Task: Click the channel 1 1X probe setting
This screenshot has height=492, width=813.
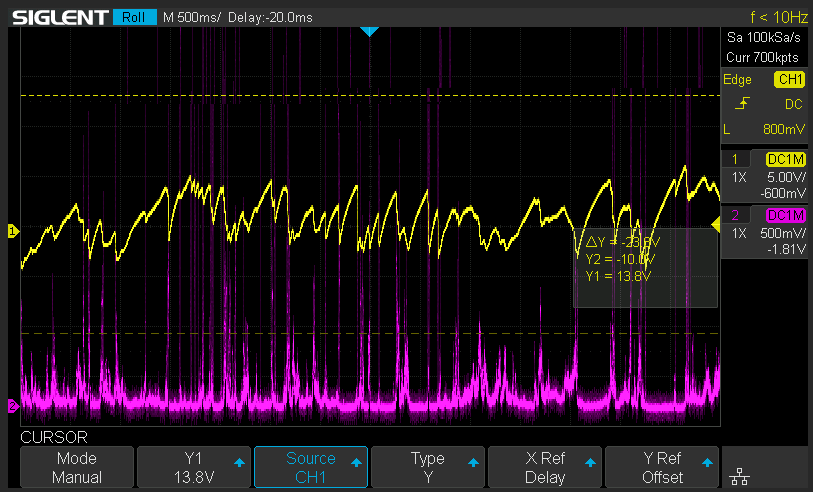Action: pos(739,177)
